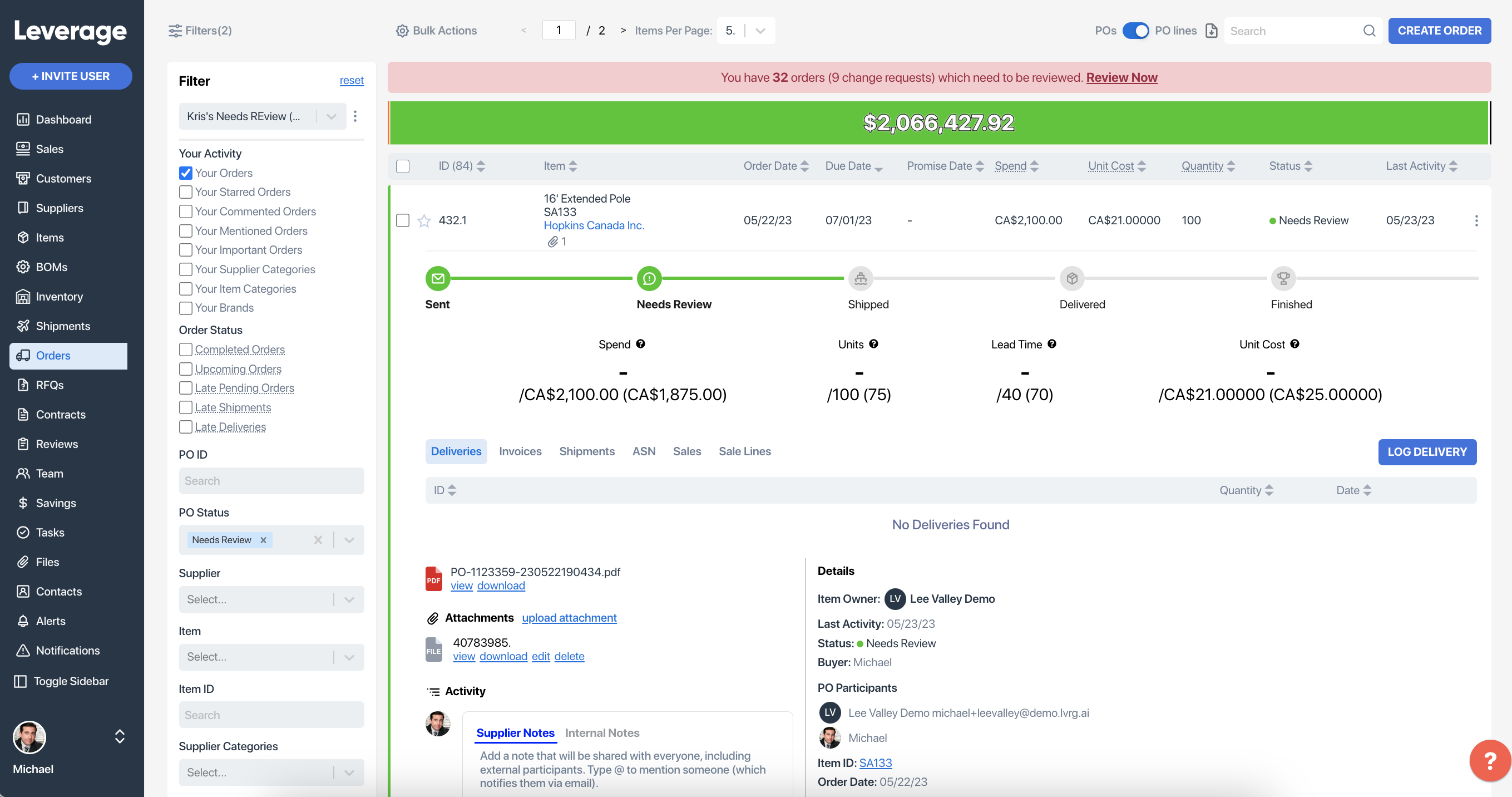Click the Review Now link in banner
Viewport: 1512px width, 797px height.
pyautogui.click(x=1121, y=77)
